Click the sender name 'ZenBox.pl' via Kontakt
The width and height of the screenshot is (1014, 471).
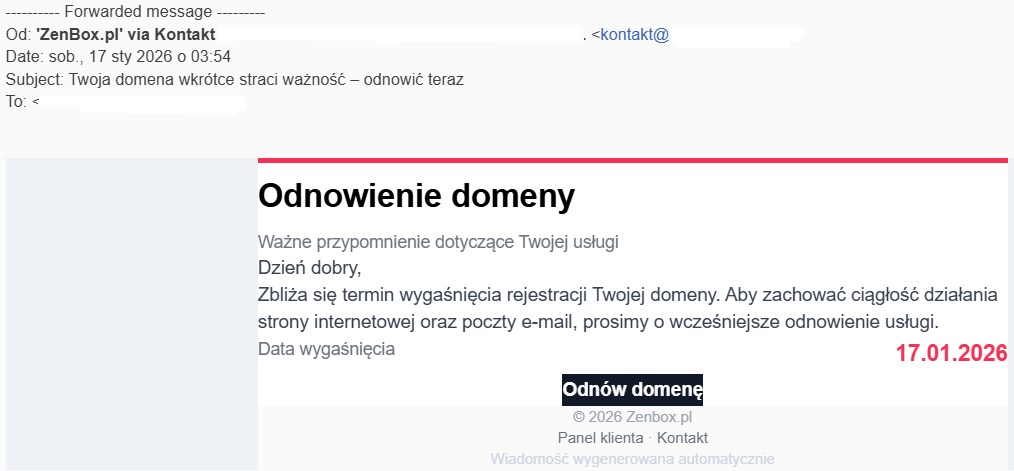[125, 35]
